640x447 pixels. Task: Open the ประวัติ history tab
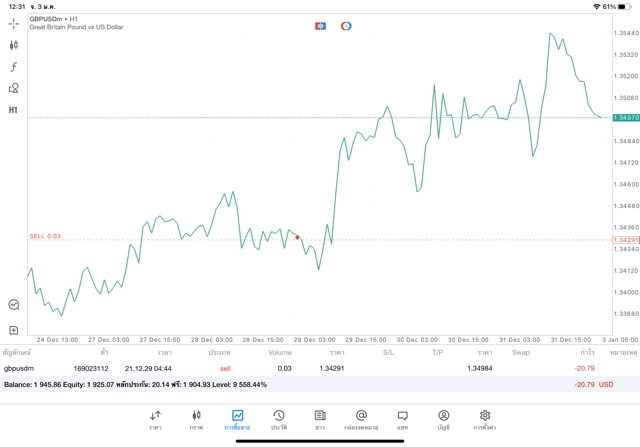(x=278, y=419)
